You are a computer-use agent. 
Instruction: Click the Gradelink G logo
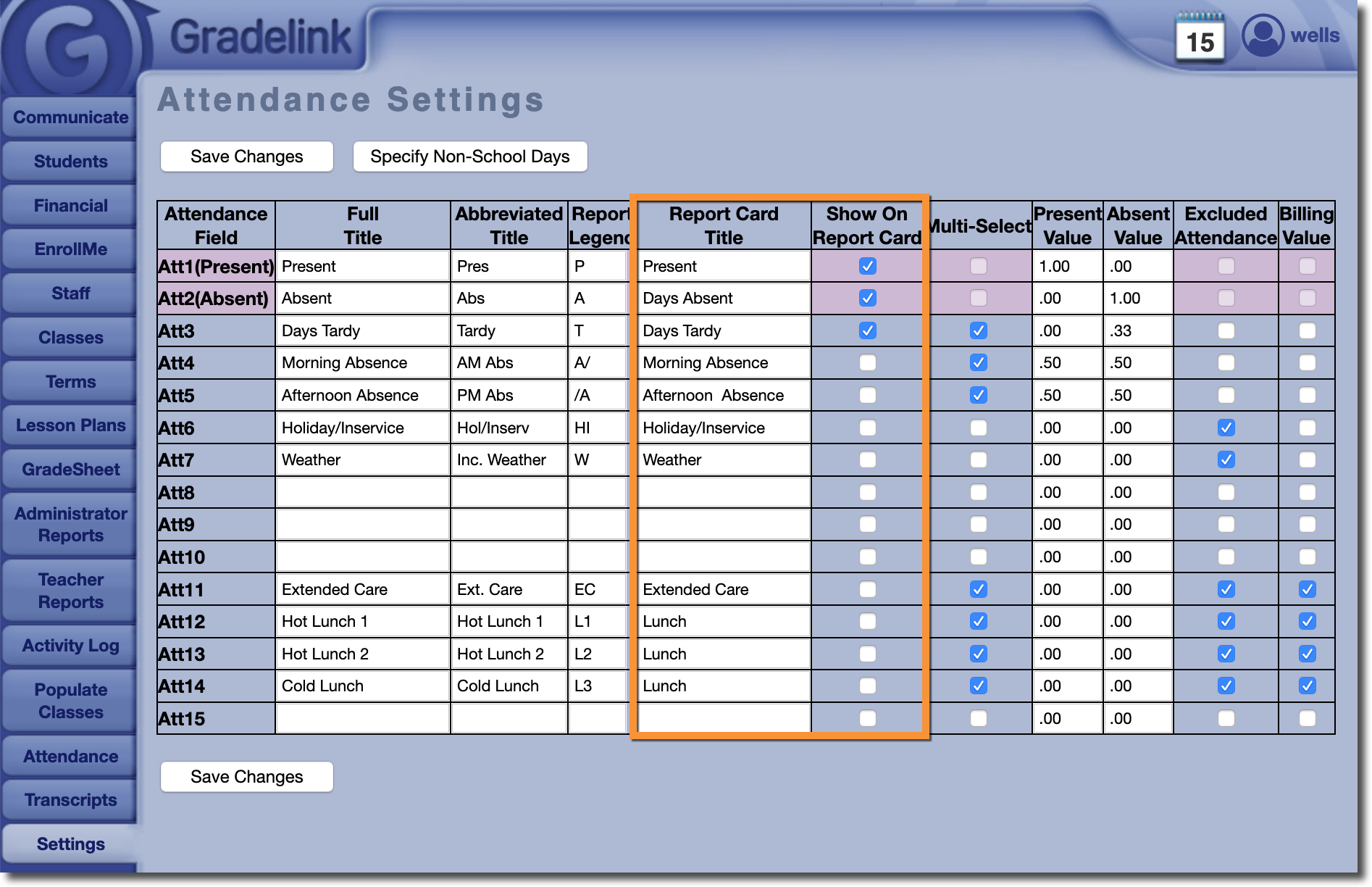(x=70, y=49)
